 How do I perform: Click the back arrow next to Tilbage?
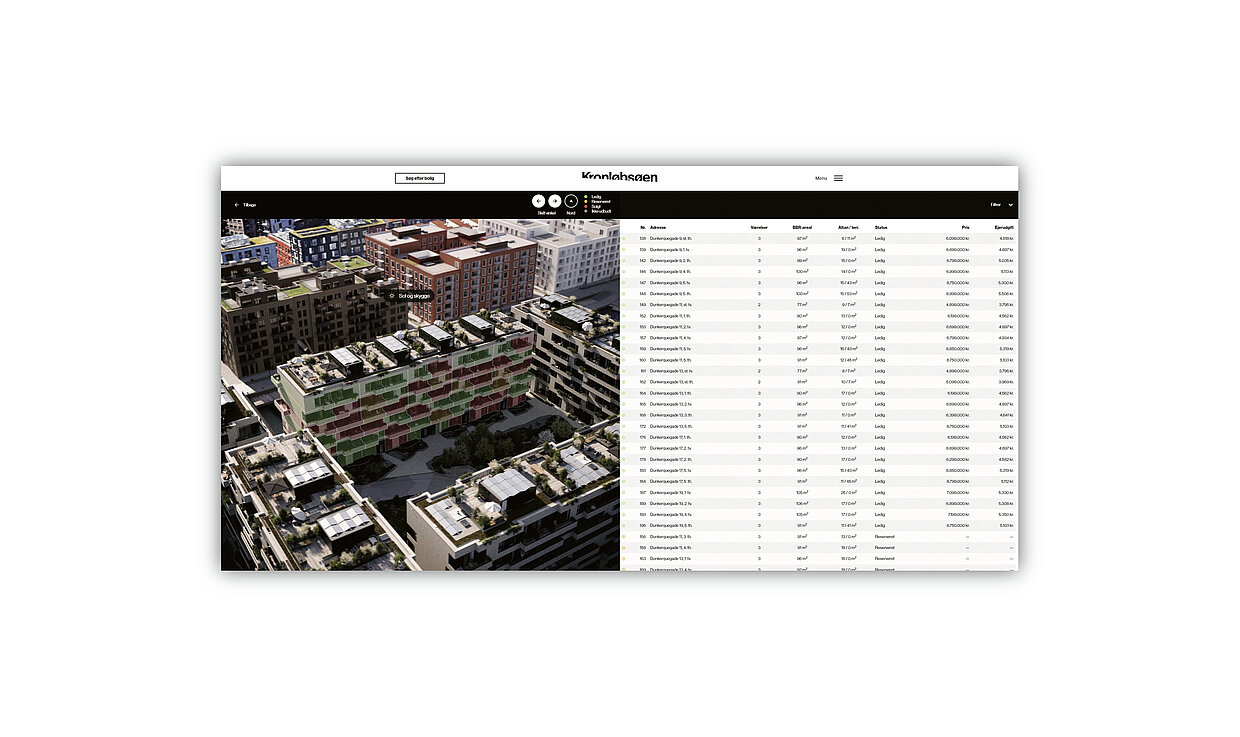(x=237, y=205)
